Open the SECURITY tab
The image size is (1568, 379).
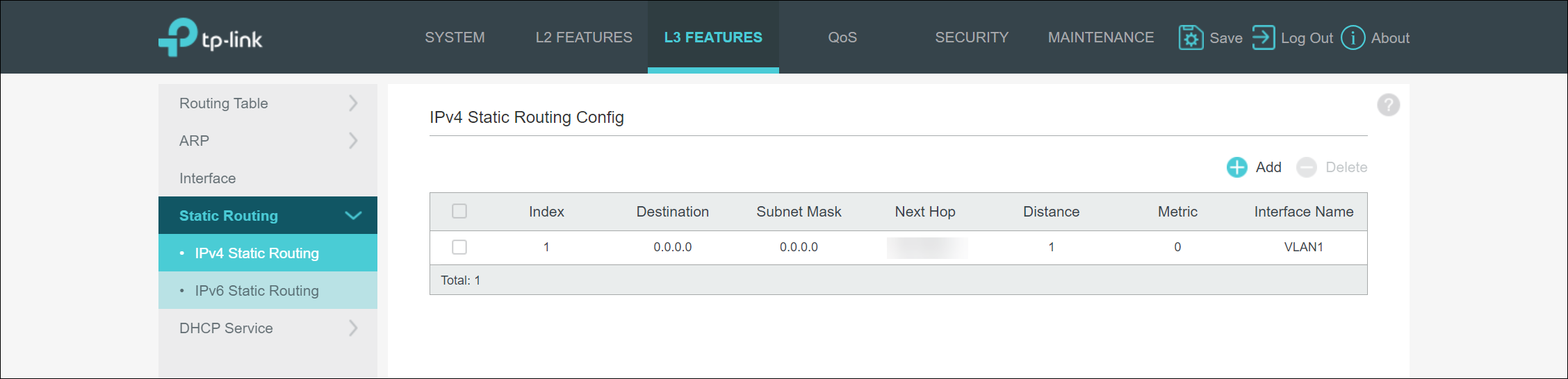(x=971, y=37)
